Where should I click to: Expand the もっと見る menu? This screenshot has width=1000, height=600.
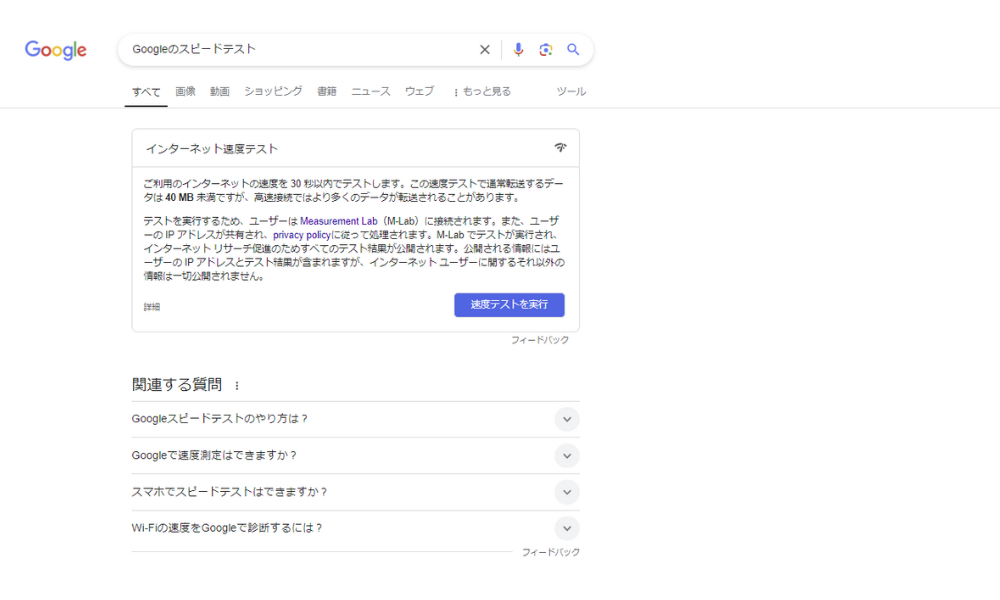pyautogui.click(x=482, y=92)
